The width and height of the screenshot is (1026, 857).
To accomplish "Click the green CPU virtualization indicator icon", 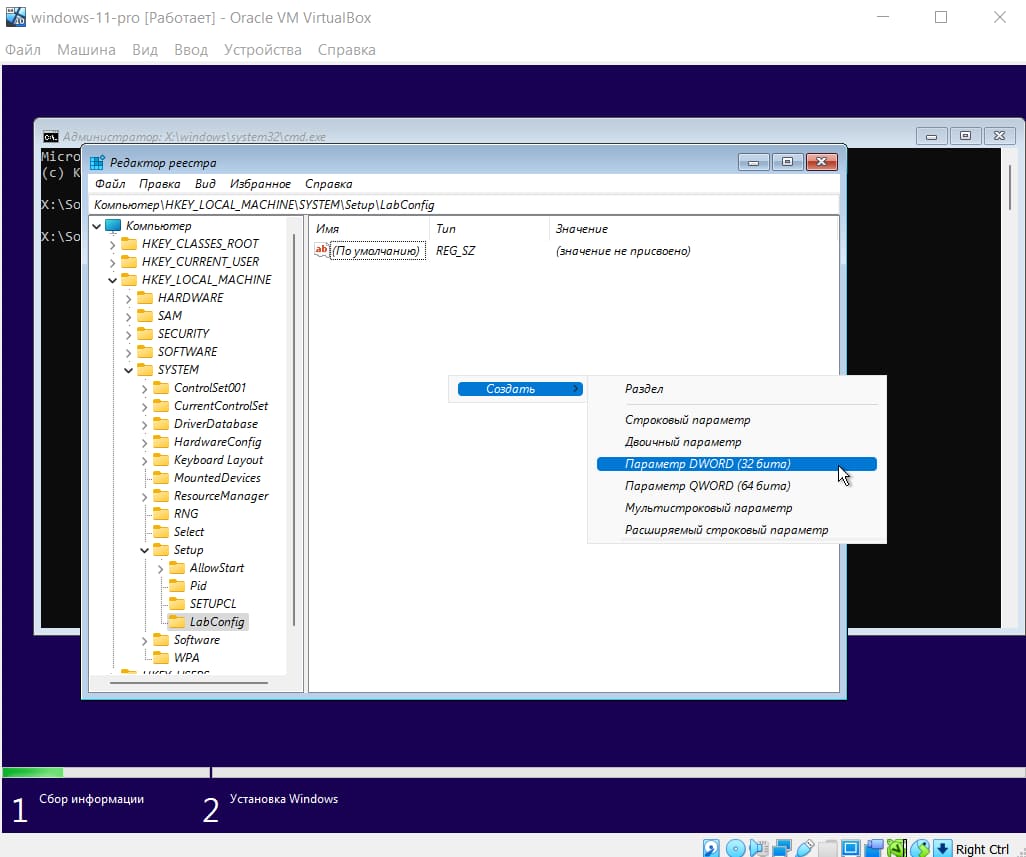I will pos(896,848).
